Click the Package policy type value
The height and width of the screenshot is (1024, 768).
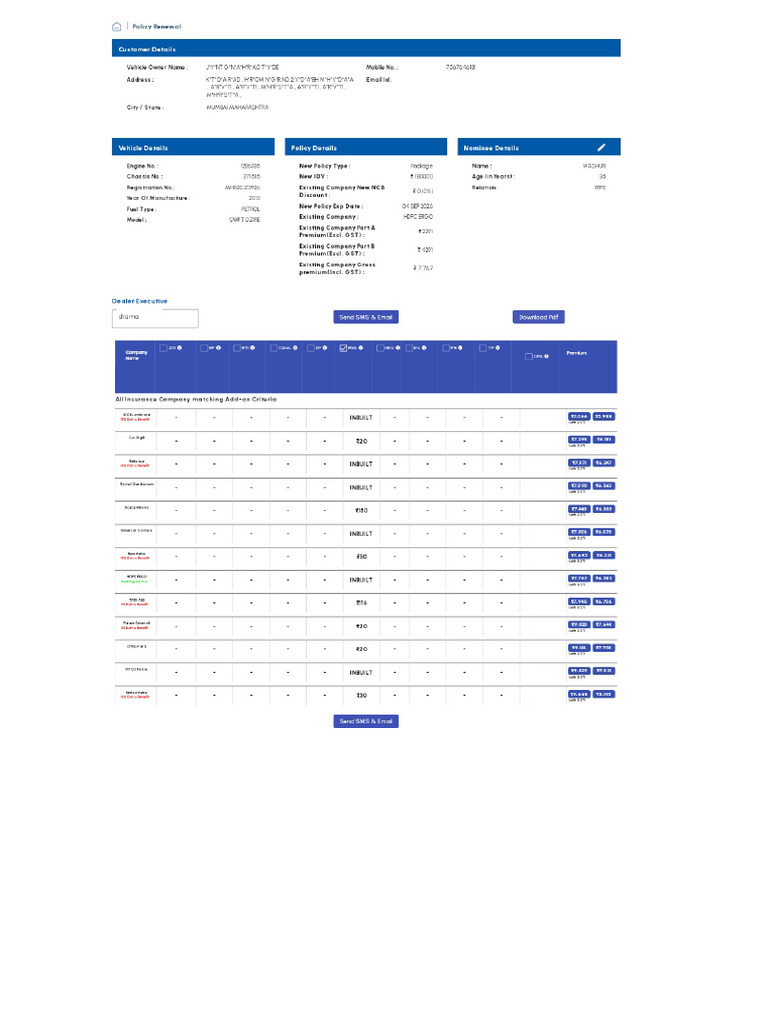point(421,166)
